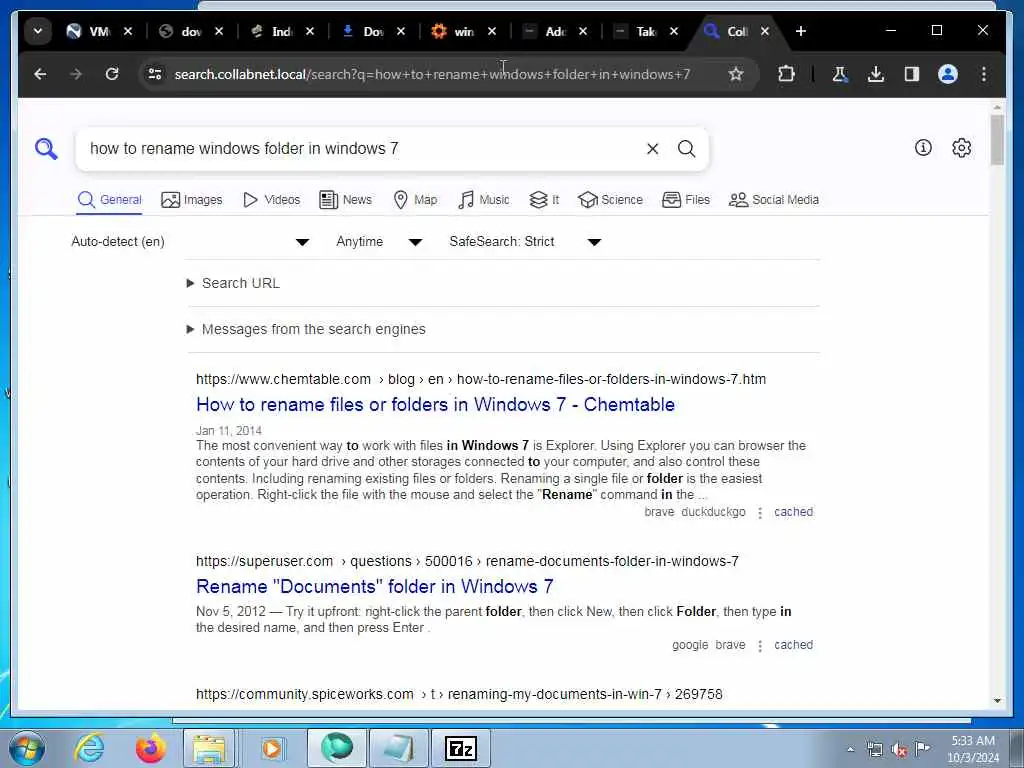1024x768 pixels.
Task: Launch Internet Explorer from taskbar
Action: [x=89, y=748]
